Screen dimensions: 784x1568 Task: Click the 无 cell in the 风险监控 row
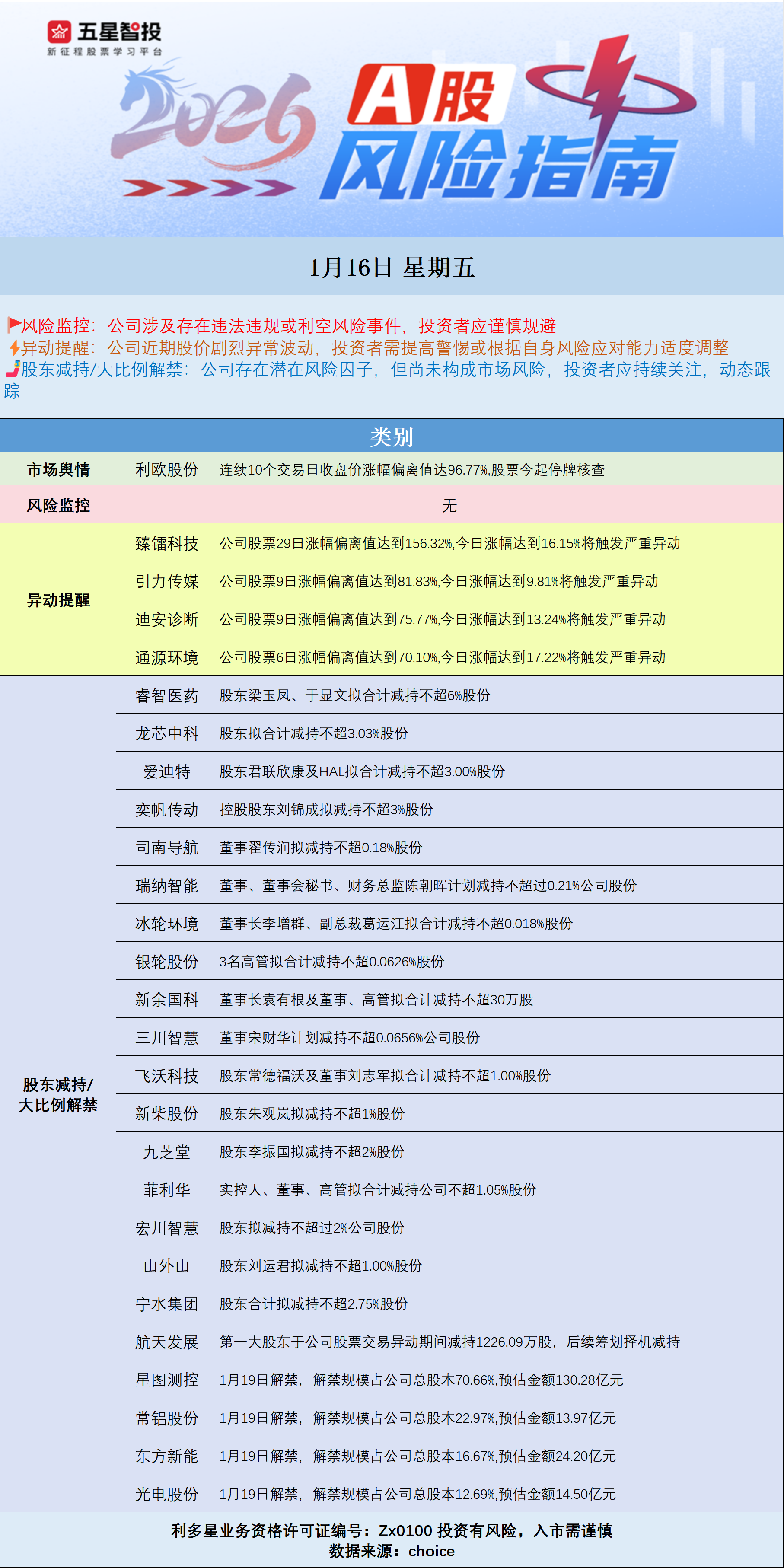pos(449,505)
